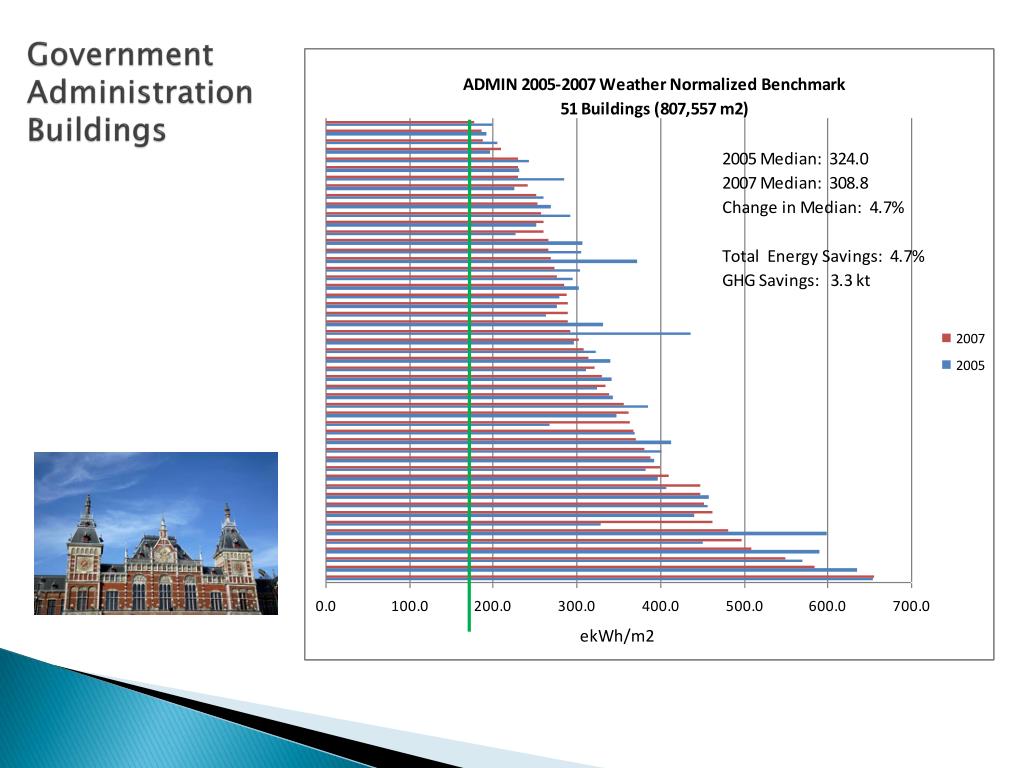Click the 100.0 axis label
This screenshot has height=768, width=1024.
tap(409, 606)
